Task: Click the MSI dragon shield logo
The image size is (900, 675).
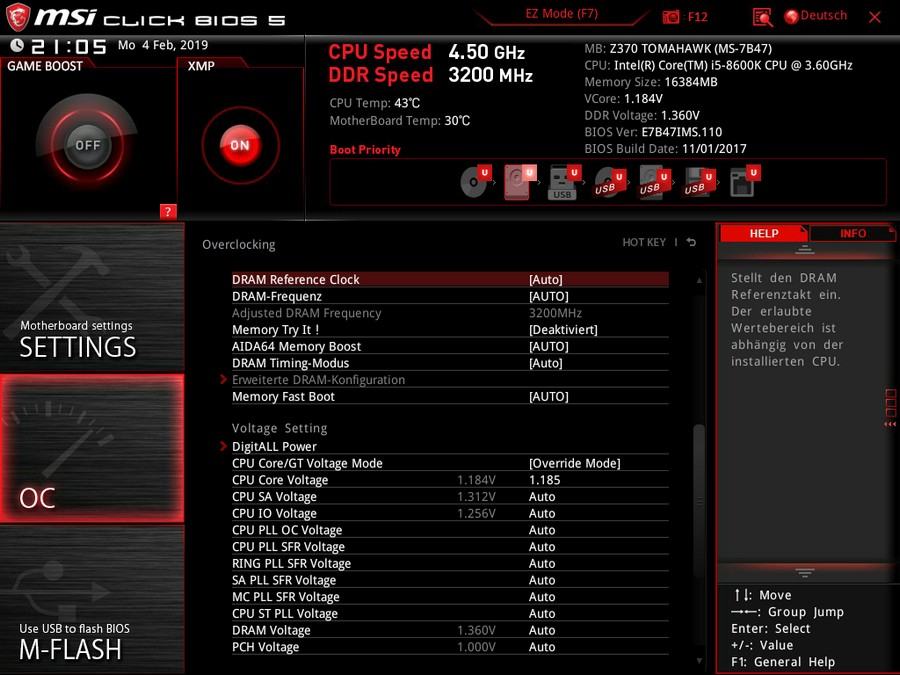Action: (17, 17)
